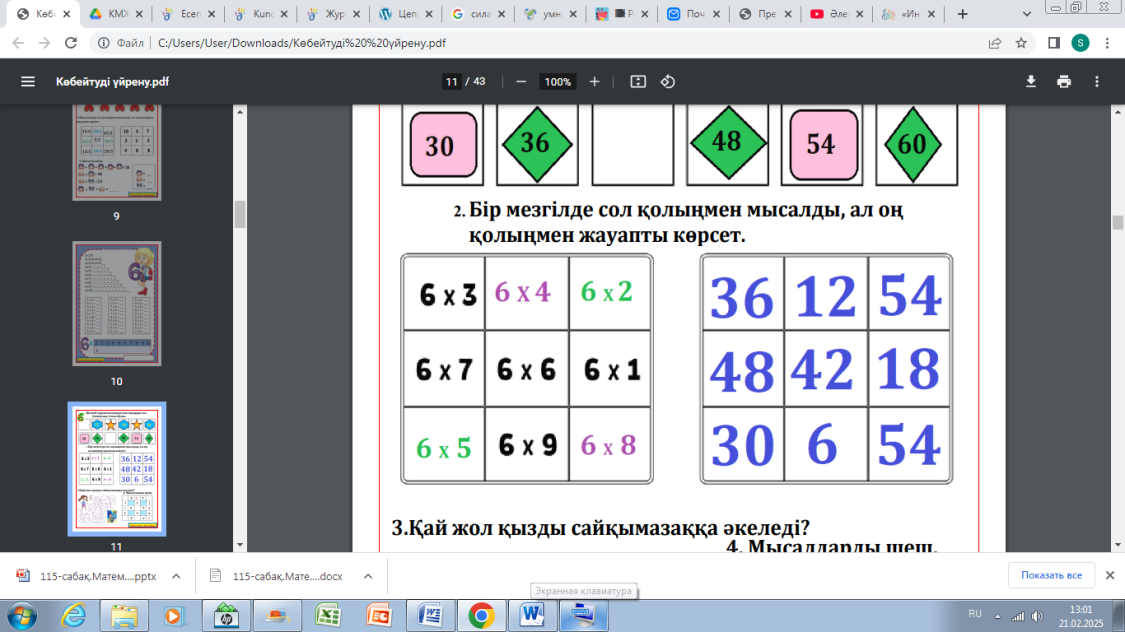Screen dimensions: 1125x632
Task: Switch to the Поч mail tab
Action: point(693,14)
